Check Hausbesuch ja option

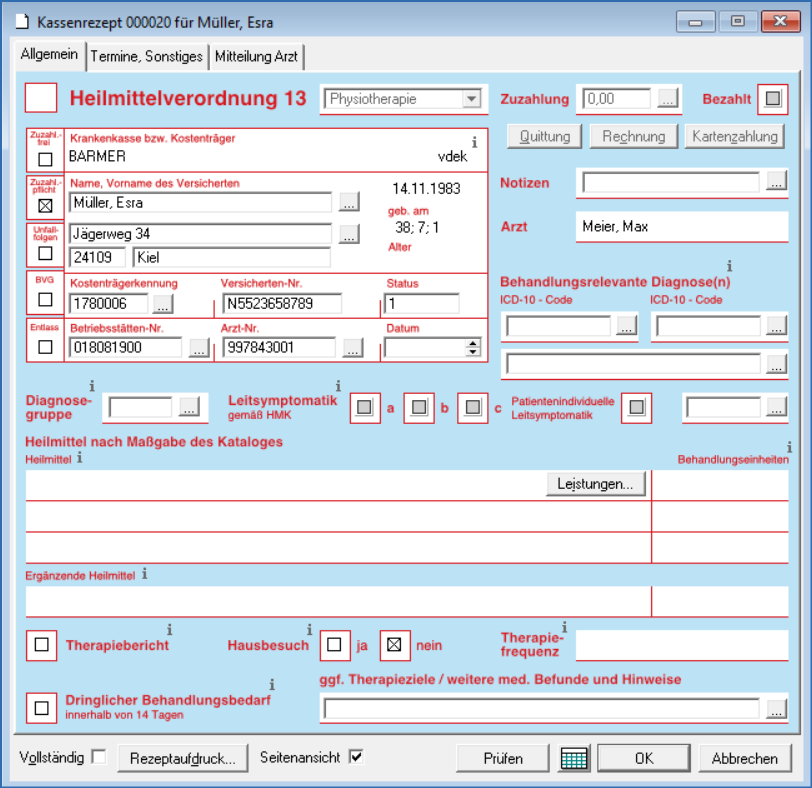tap(334, 645)
